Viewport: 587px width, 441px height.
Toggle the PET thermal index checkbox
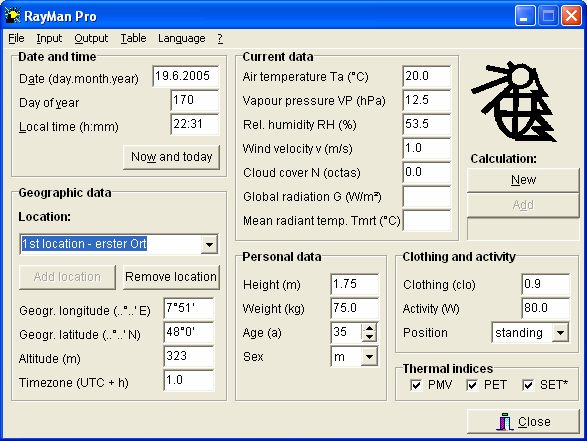click(x=472, y=385)
